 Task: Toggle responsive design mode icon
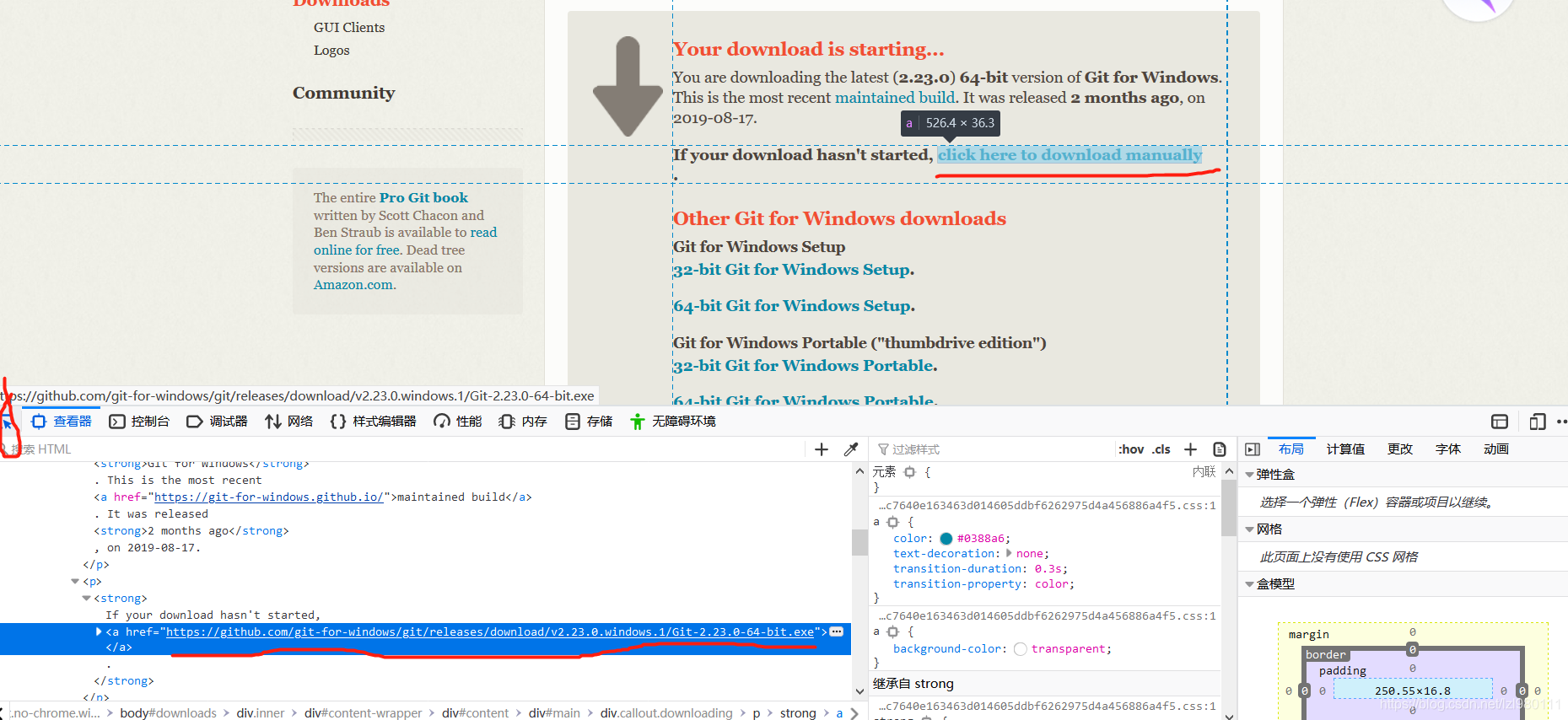click(x=1537, y=422)
